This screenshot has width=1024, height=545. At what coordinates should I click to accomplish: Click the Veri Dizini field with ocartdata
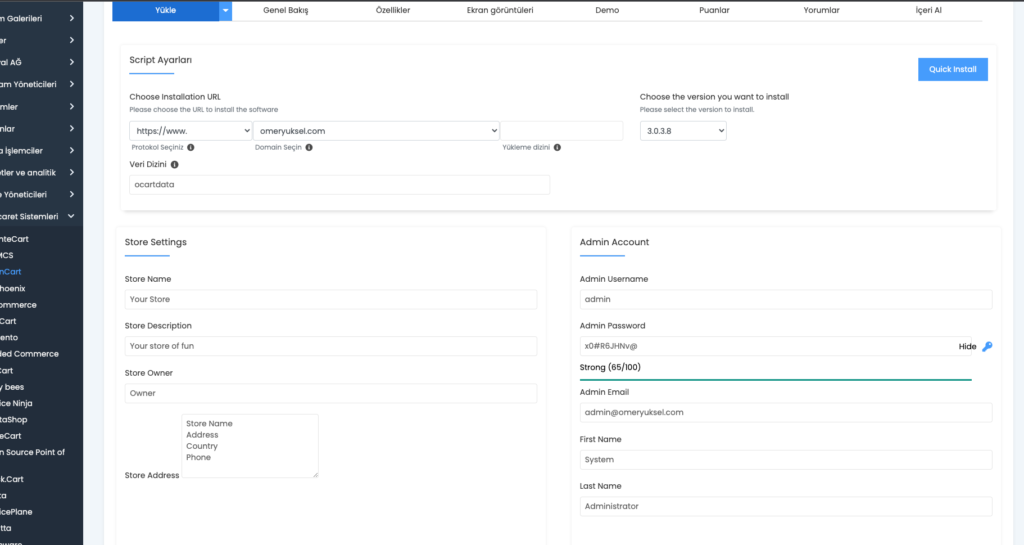click(340, 185)
